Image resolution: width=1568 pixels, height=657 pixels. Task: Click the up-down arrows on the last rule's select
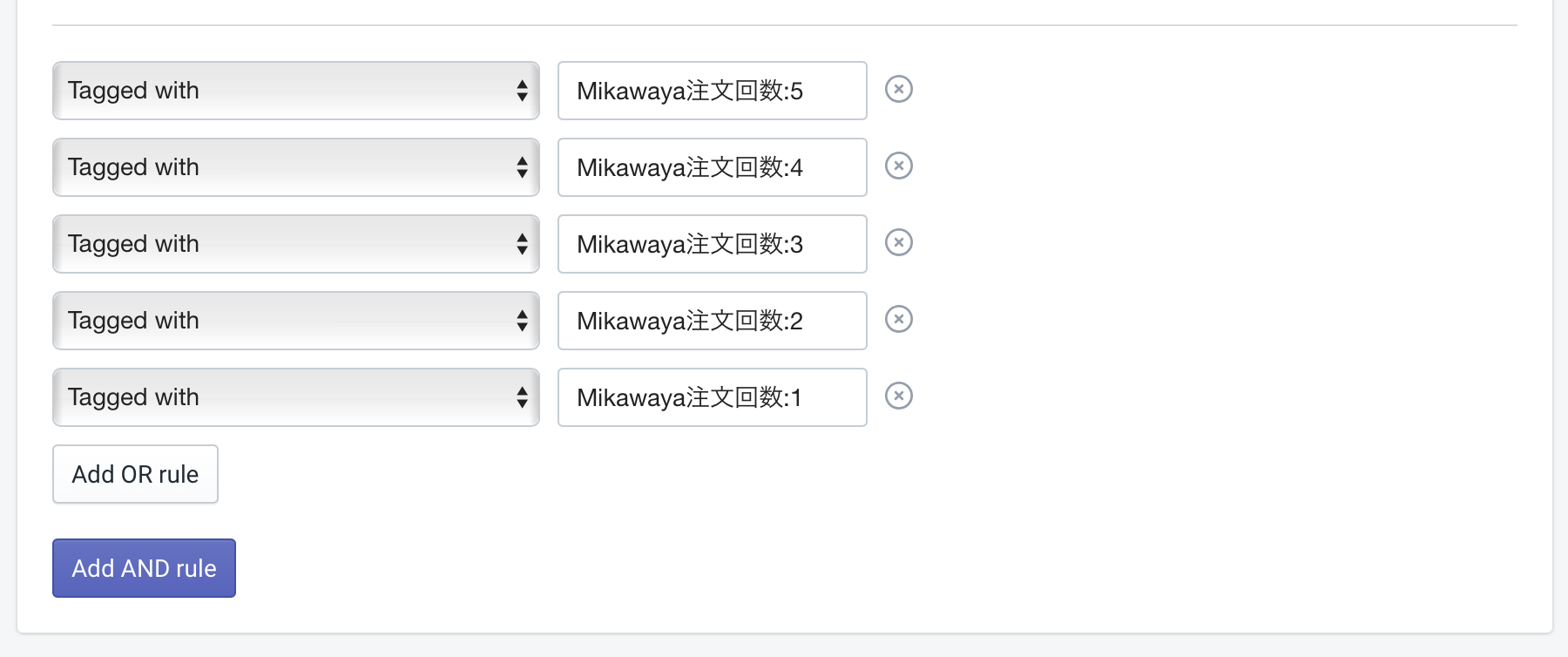click(x=522, y=397)
